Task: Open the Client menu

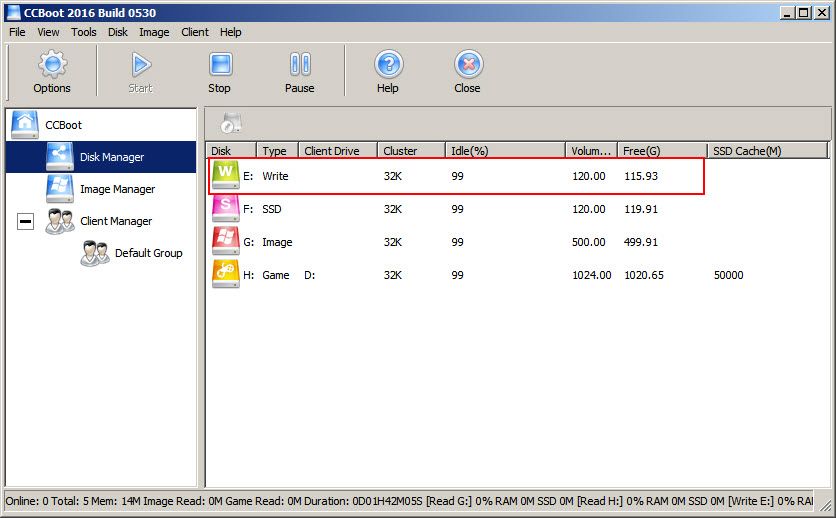Action: coord(195,32)
